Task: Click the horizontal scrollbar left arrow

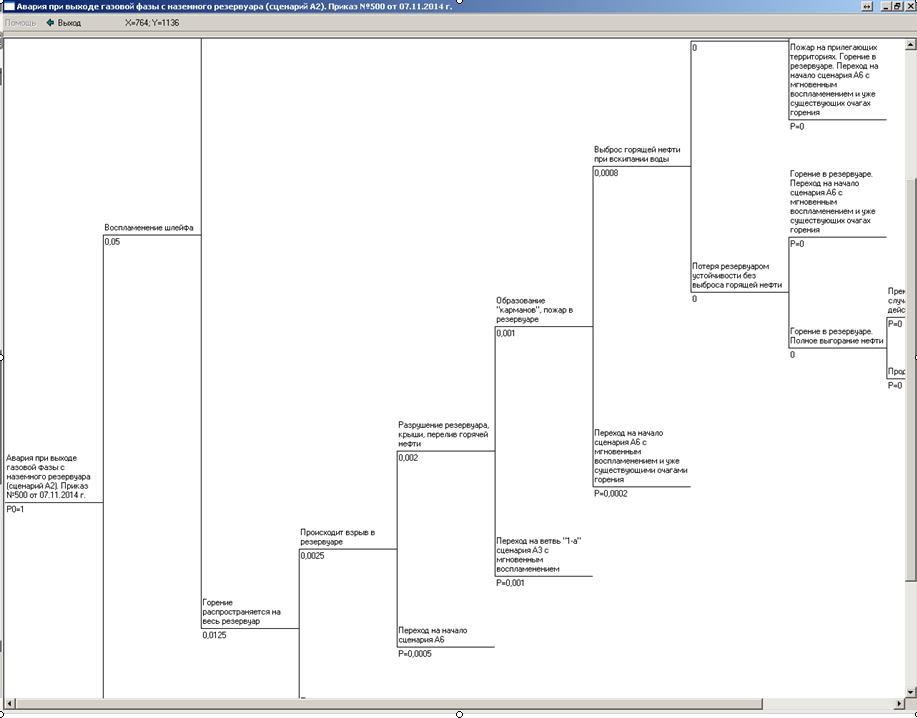Action: (8, 705)
